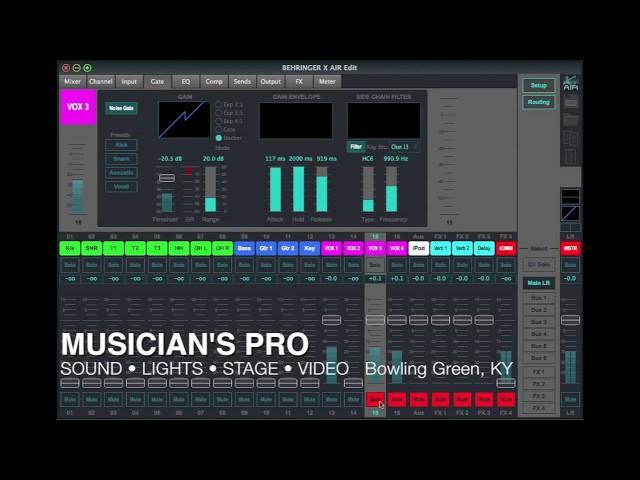This screenshot has height=480, width=640.
Task: Select the Bass channel label
Action: pos(244,248)
